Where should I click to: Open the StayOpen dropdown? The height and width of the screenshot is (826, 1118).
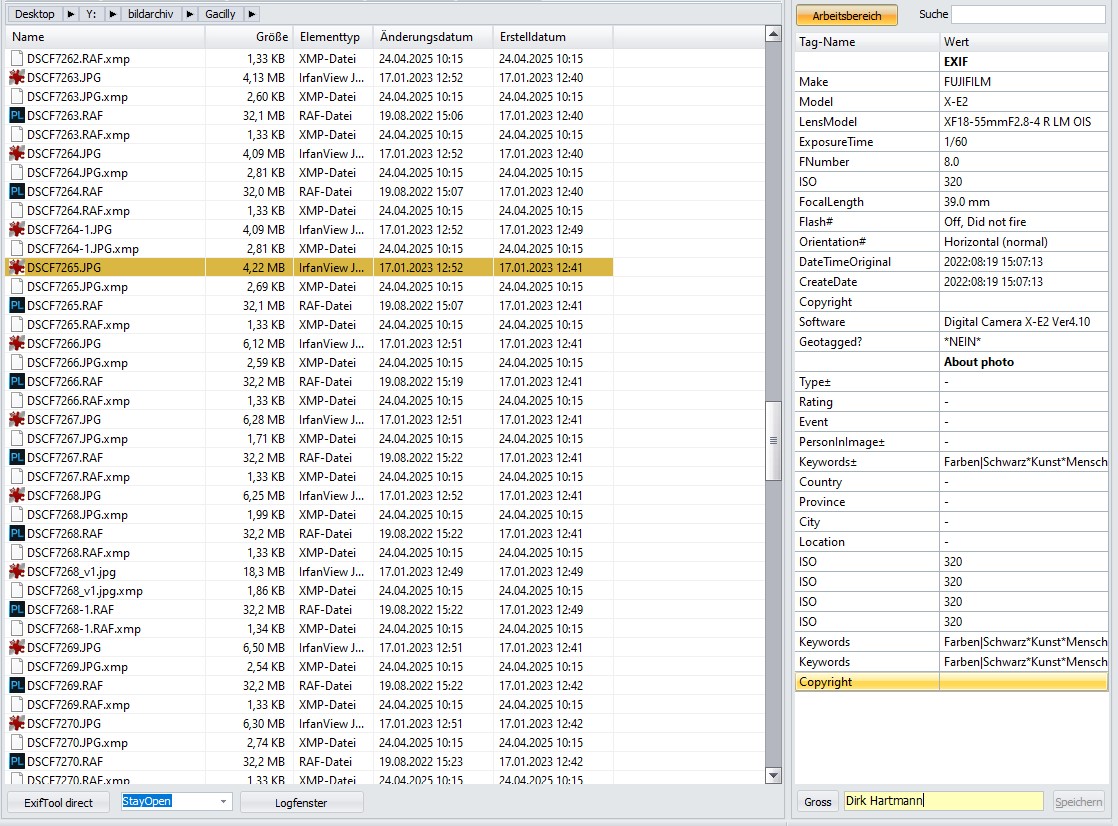[x=223, y=802]
